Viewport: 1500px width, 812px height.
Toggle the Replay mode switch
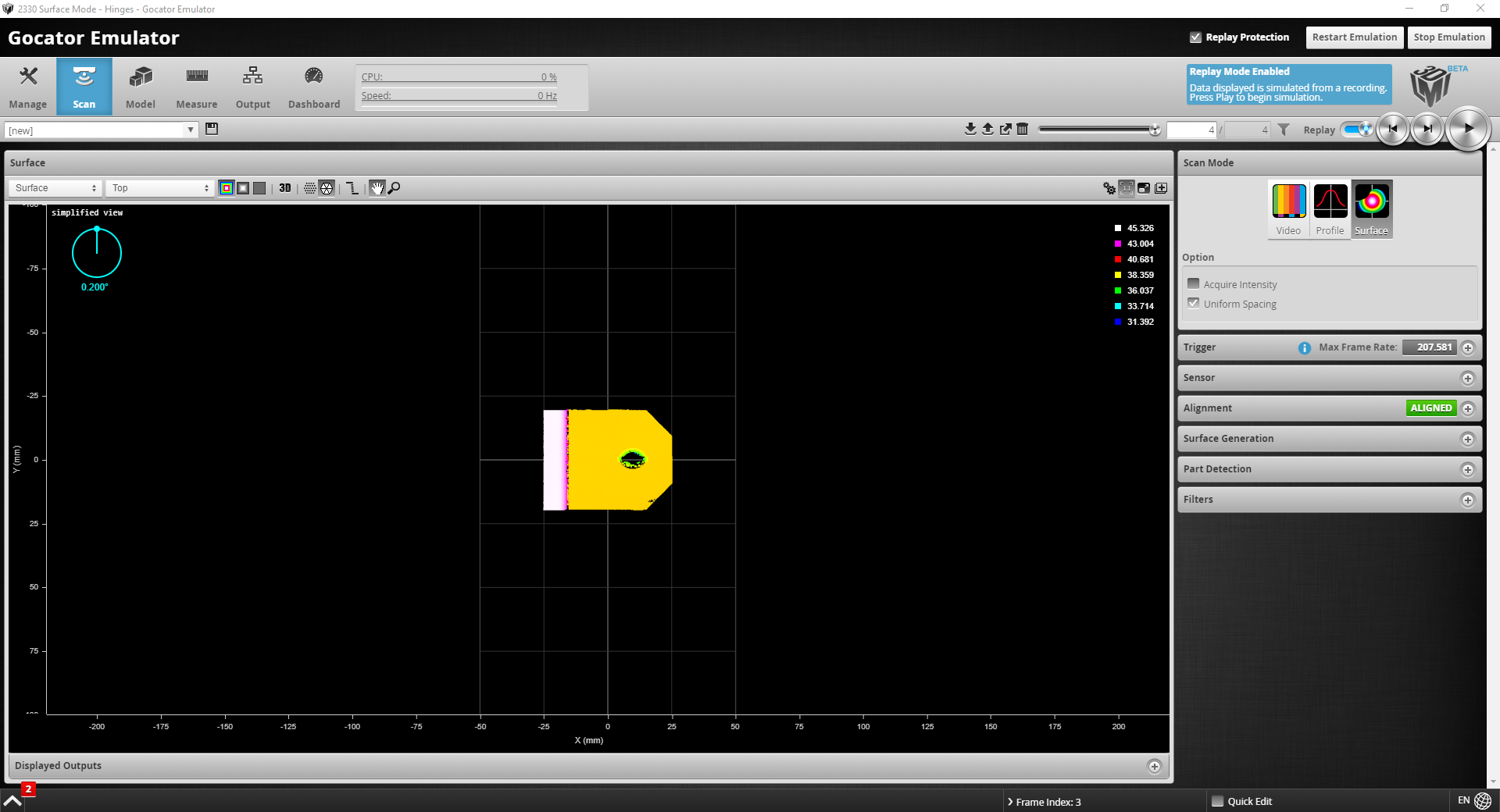coord(1357,130)
